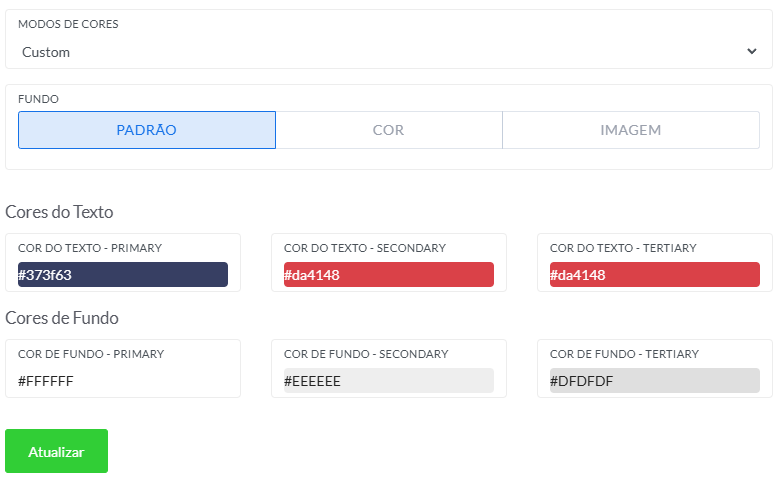
Task: Click the 'MODOS DE CORES' field label
Action: tap(68, 24)
